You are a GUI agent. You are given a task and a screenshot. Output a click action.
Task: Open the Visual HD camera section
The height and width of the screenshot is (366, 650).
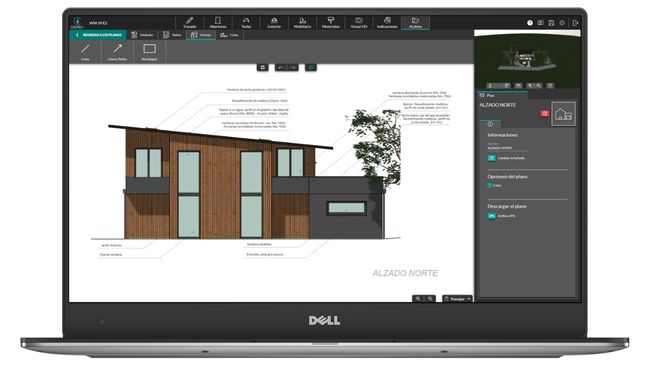tap(359, 22)
